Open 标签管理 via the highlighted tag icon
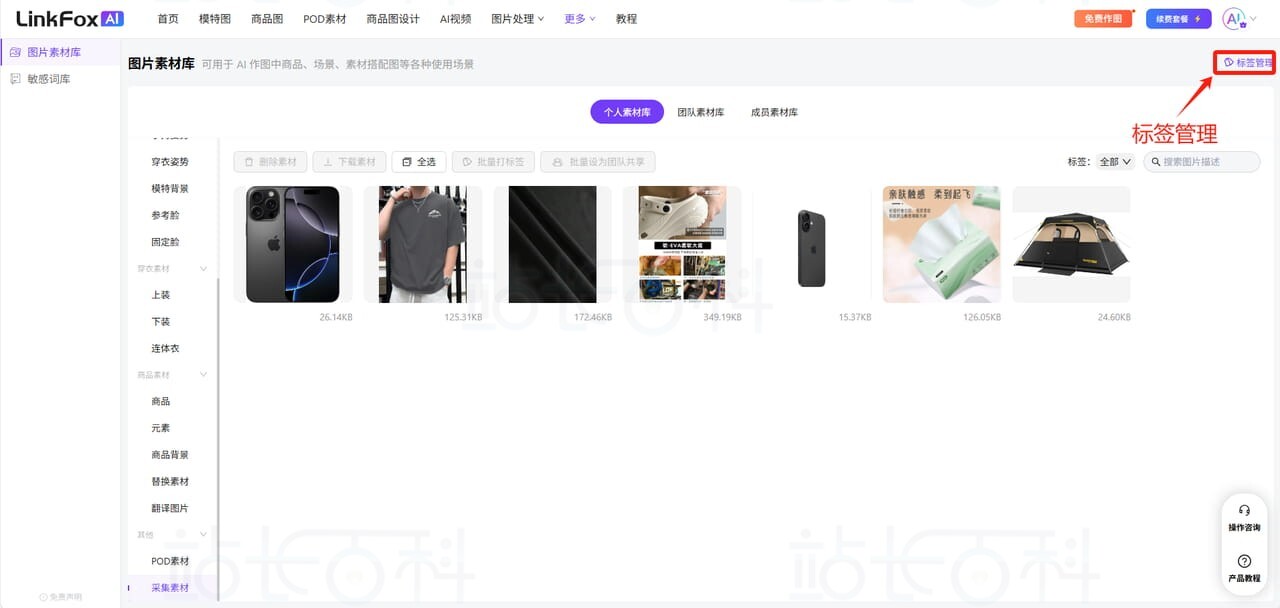 coord(1244,61)
